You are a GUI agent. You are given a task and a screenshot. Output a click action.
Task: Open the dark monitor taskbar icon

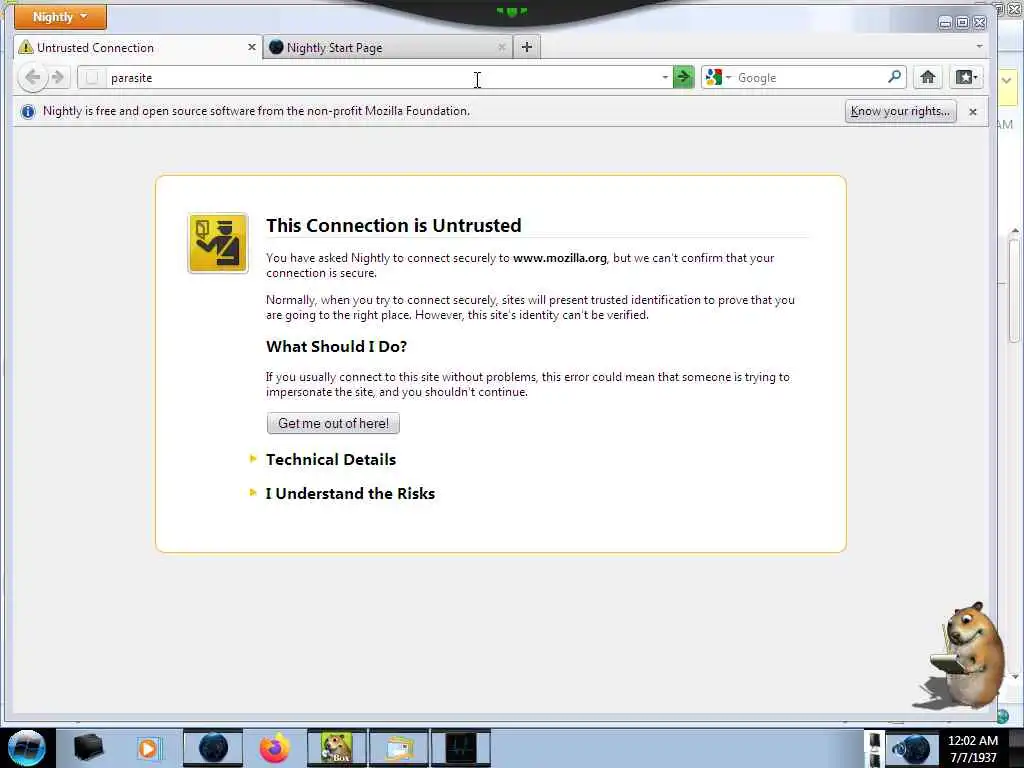point(461,748)
